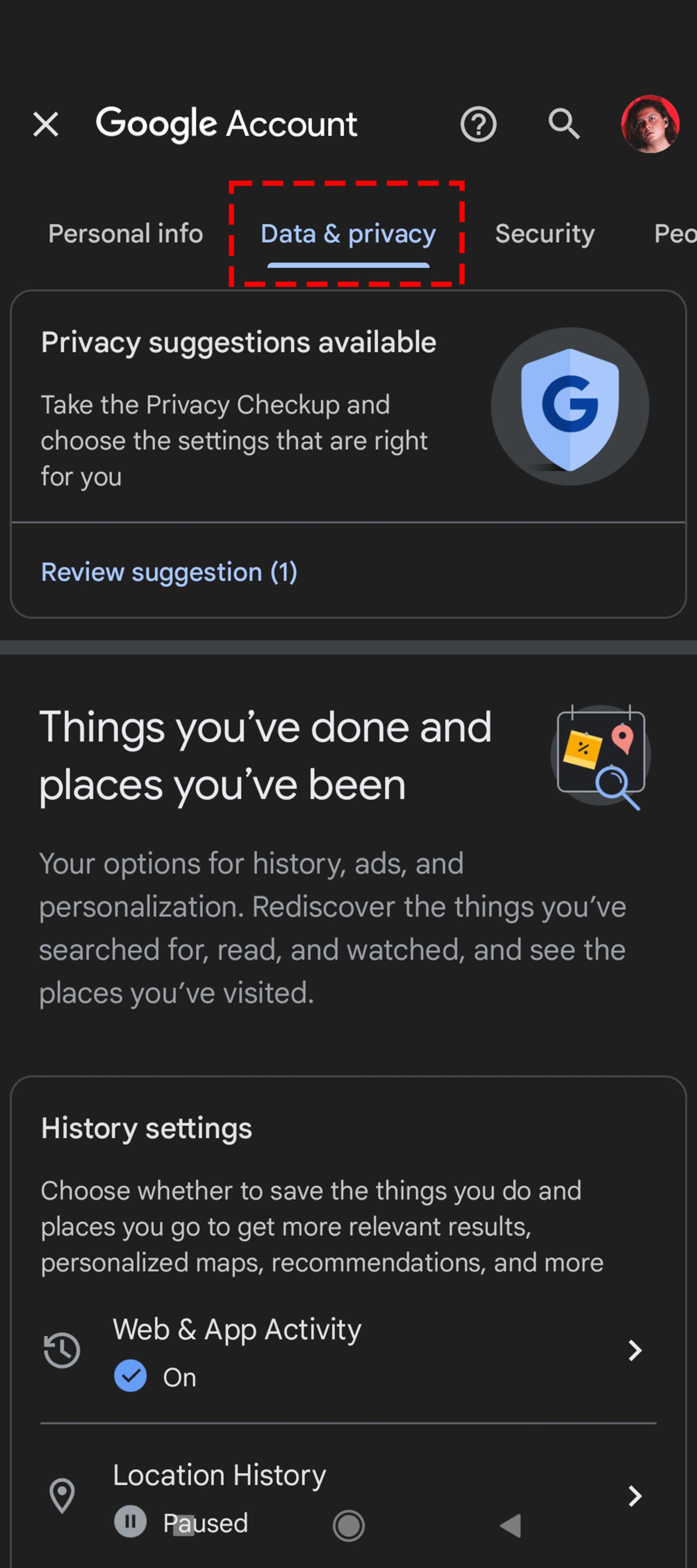This screenshot has height=1568, width=697.
Task: Click the close X icon
Action: (x=46, y=124)
